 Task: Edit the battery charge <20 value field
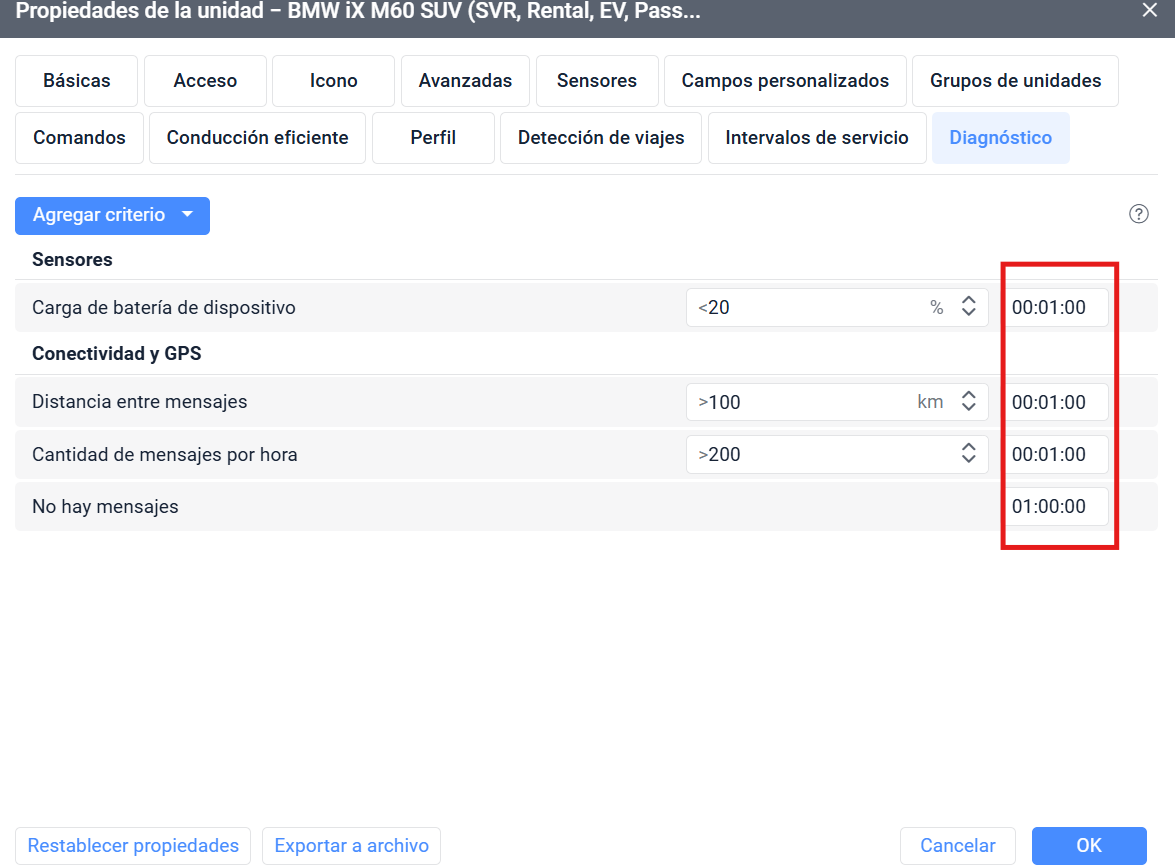click(x=810, y=308)
